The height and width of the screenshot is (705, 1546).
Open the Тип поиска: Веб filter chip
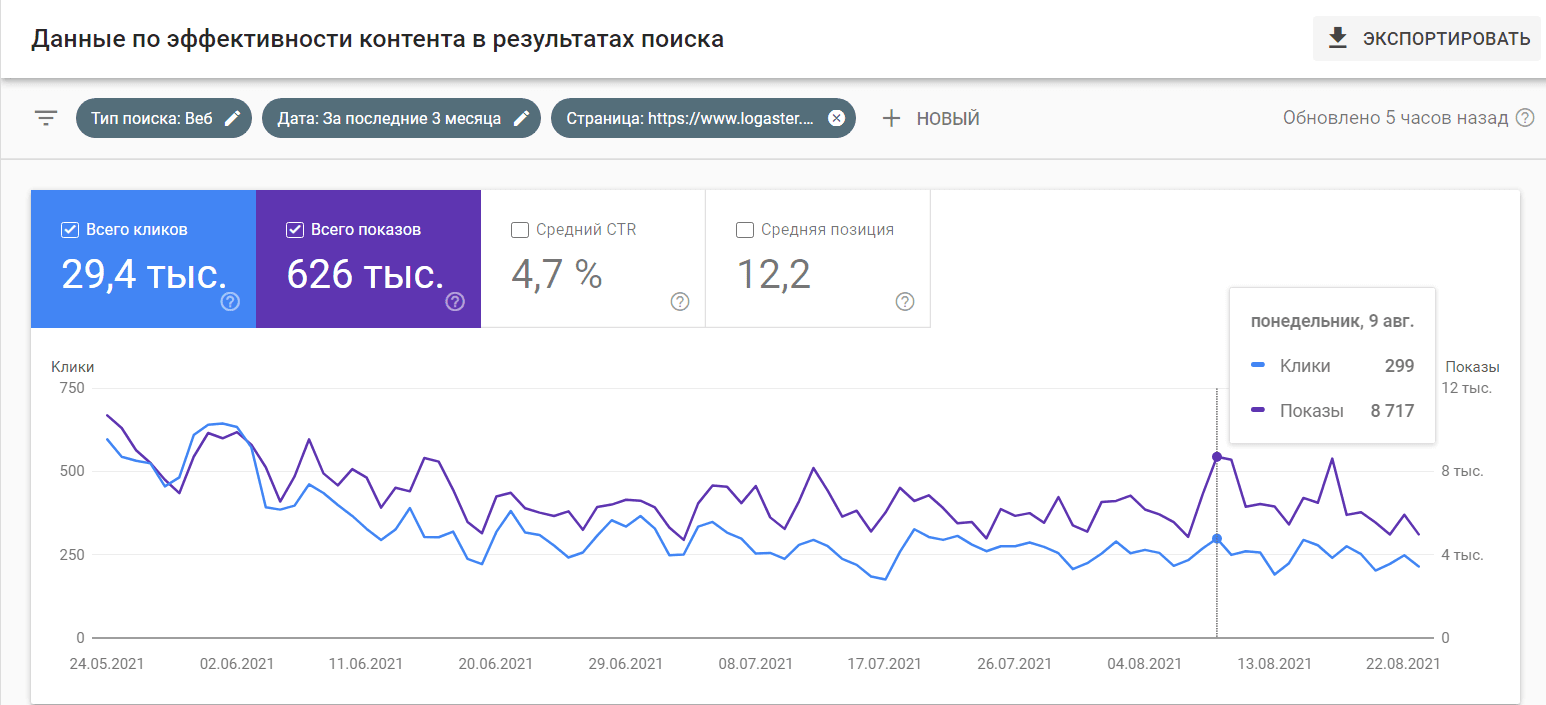[164, 118]
